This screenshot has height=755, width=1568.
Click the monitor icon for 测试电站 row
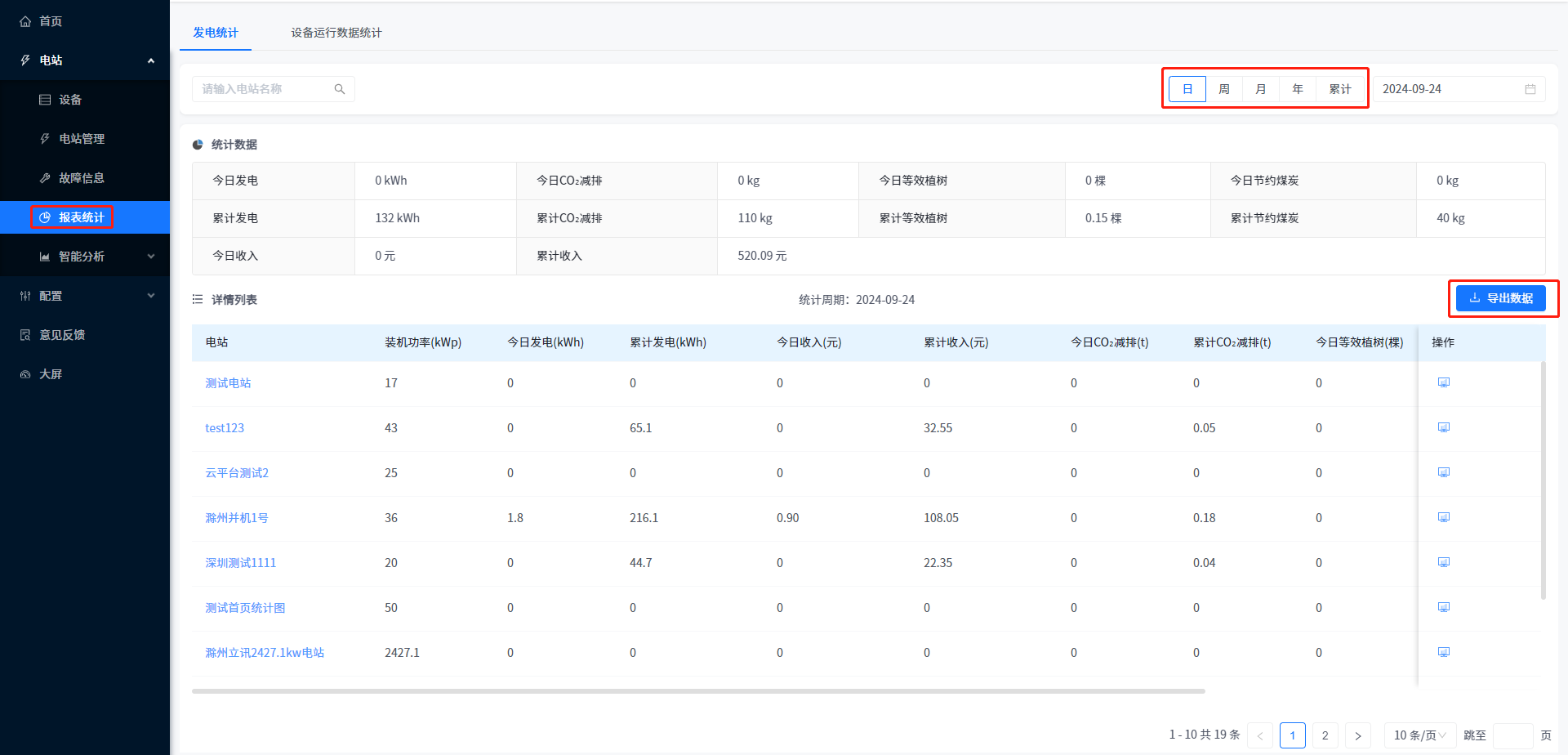click(x=1443, y=382)
